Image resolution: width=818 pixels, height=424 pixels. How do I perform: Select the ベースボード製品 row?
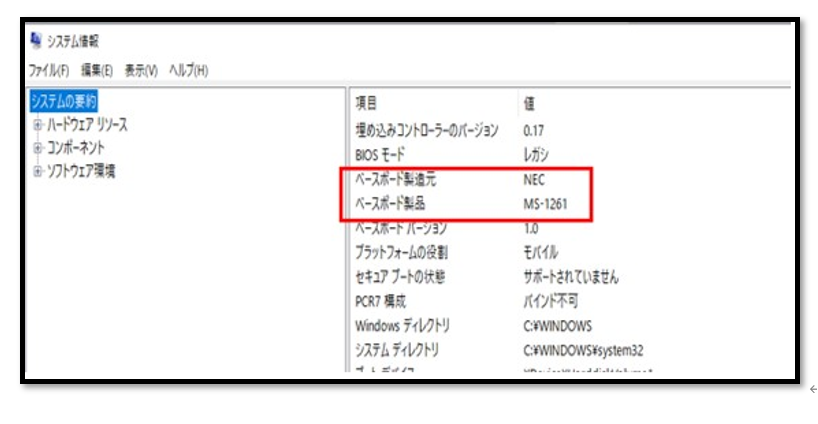pos(390,203)
